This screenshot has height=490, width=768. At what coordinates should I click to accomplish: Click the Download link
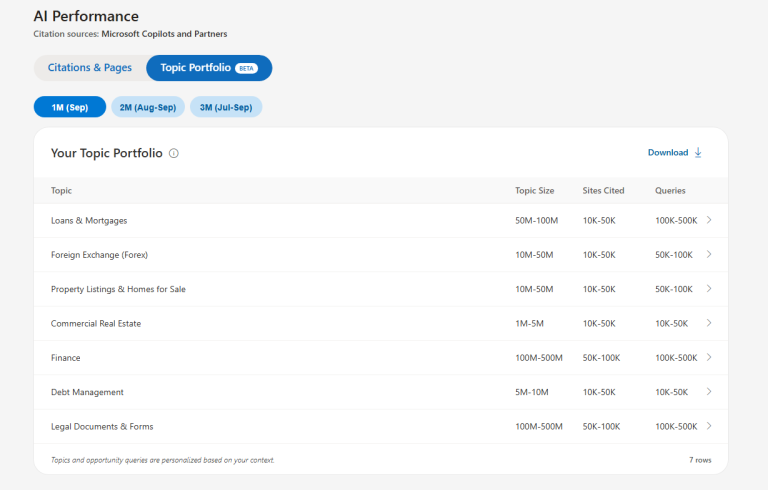click(x=675, y=152)
